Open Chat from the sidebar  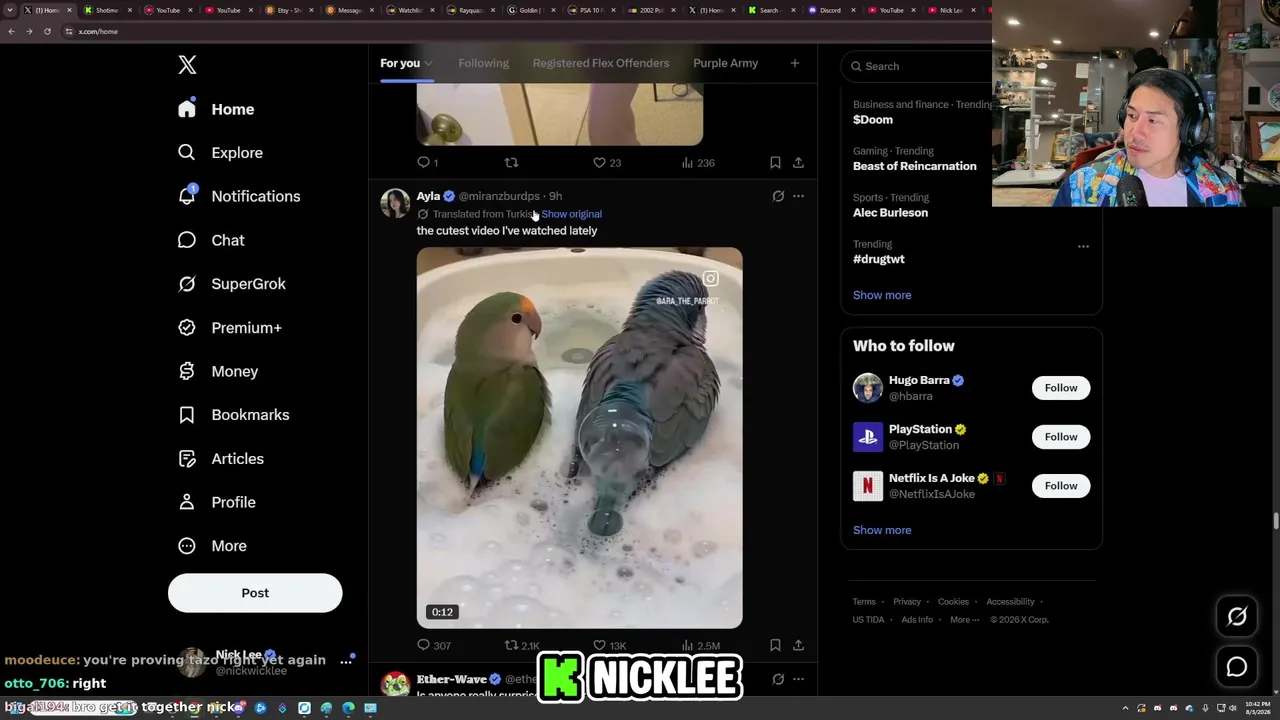tap(211, 240)
